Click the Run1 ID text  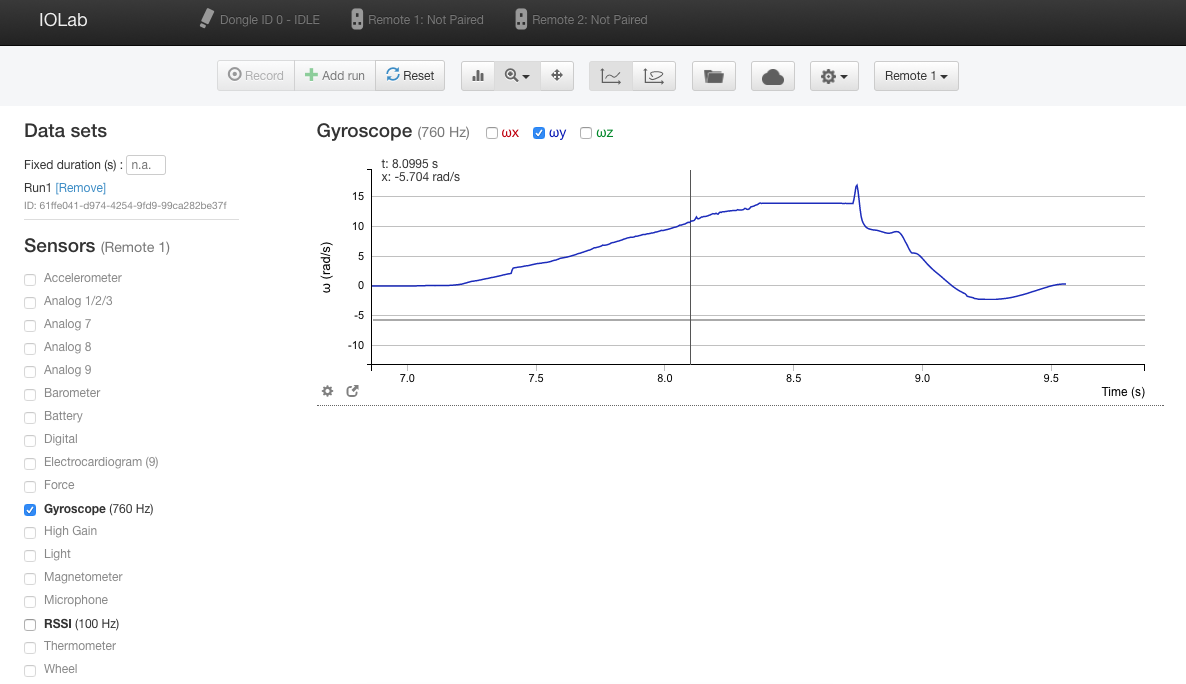point(125,206)
